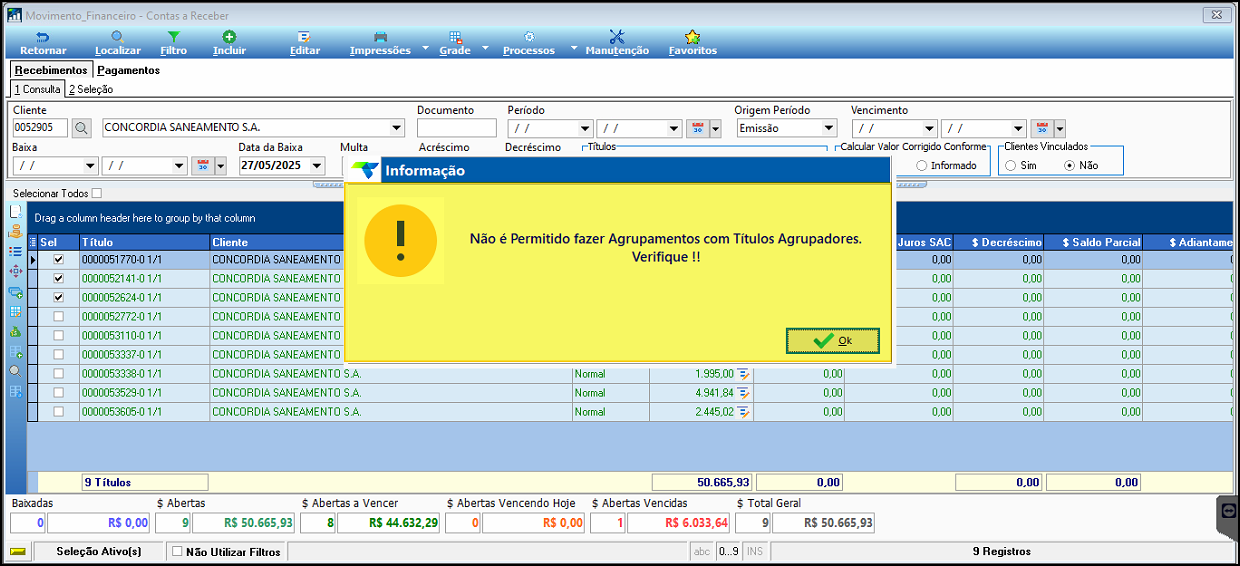The height and width of the screenshot is (566, 1240).
Task: Click the Período calendar icon
Action: (x=698, y=128)
